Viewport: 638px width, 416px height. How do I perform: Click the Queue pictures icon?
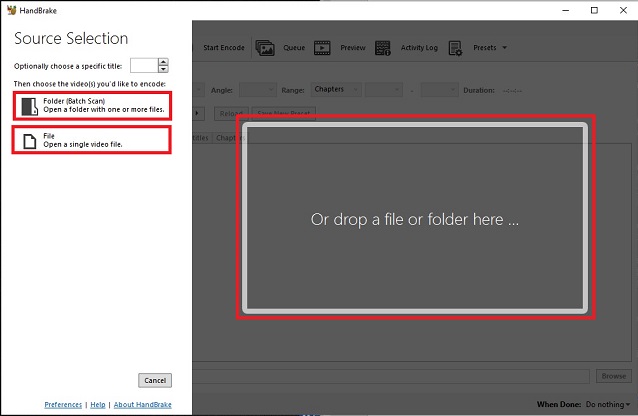[x=265, y=48]
